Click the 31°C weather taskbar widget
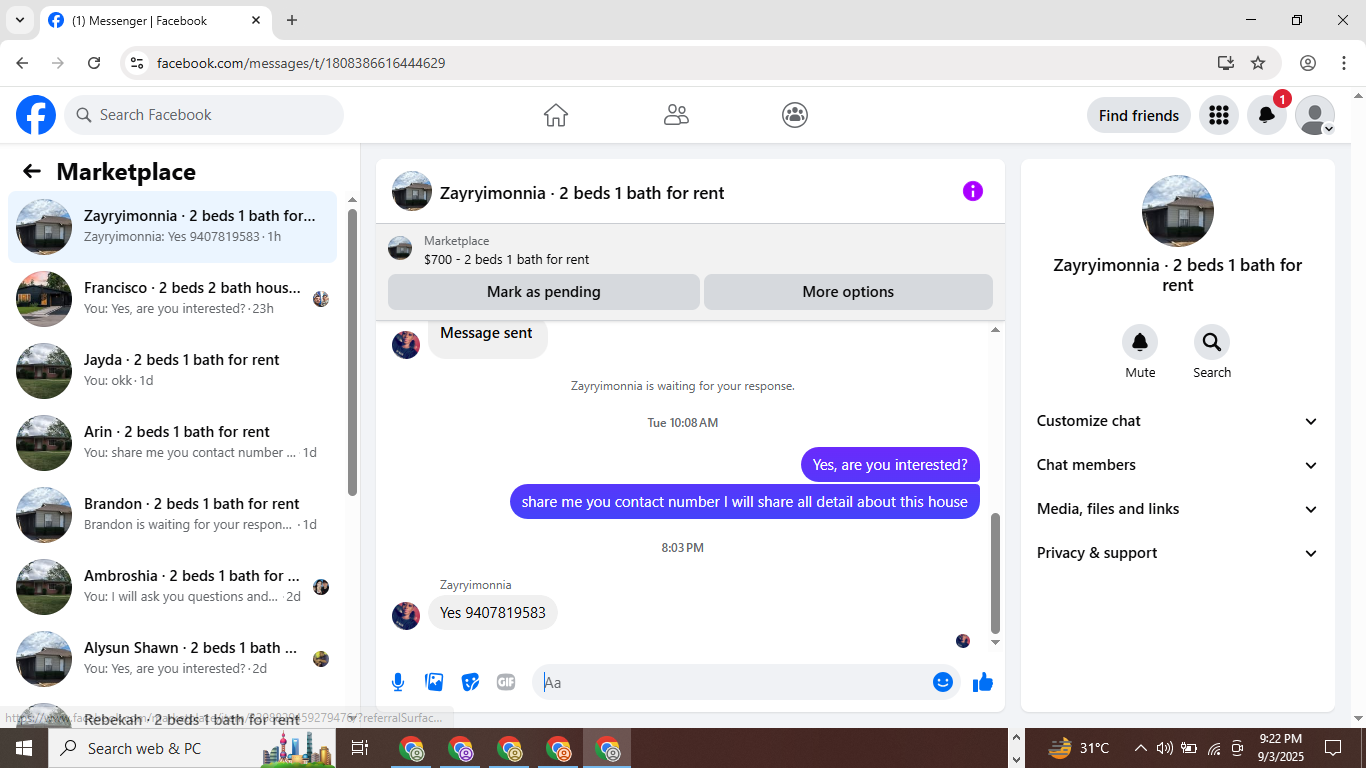The width and height of the screenshot is (1366, 768). 1079,748
